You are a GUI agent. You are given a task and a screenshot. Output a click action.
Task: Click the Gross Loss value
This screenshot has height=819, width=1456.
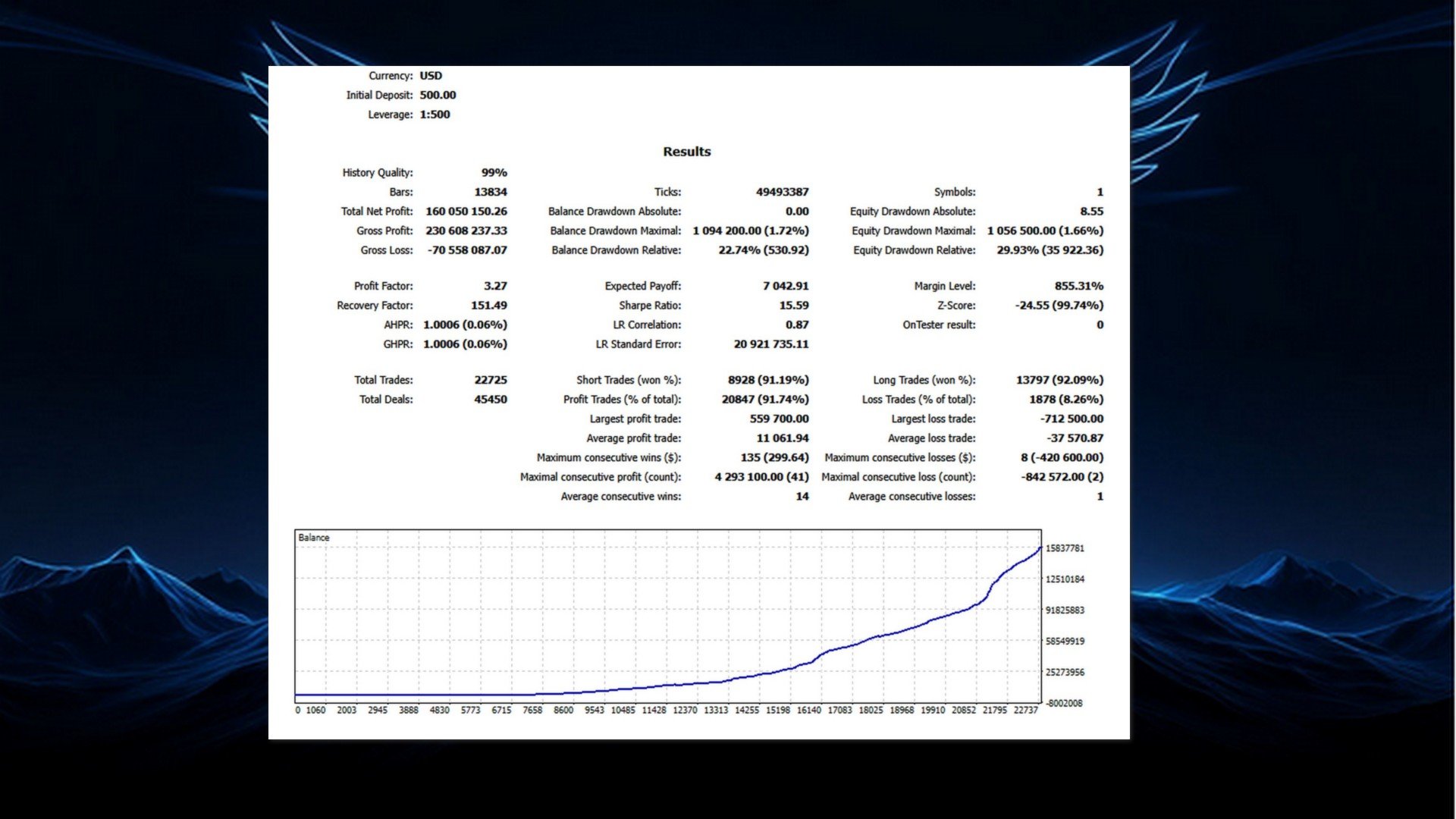[466, 250]
